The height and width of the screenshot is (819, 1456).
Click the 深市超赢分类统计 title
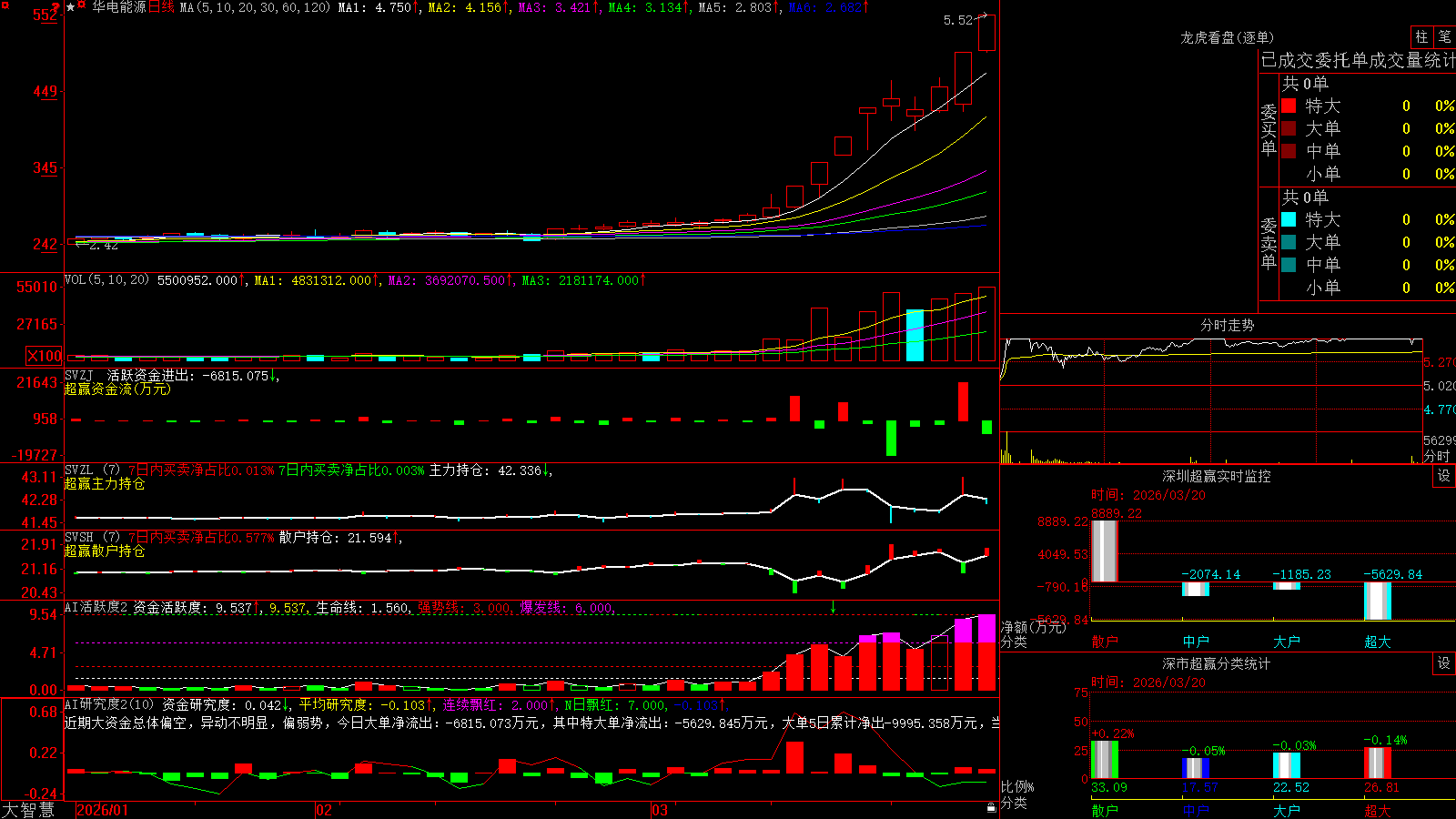point(1217,663)
